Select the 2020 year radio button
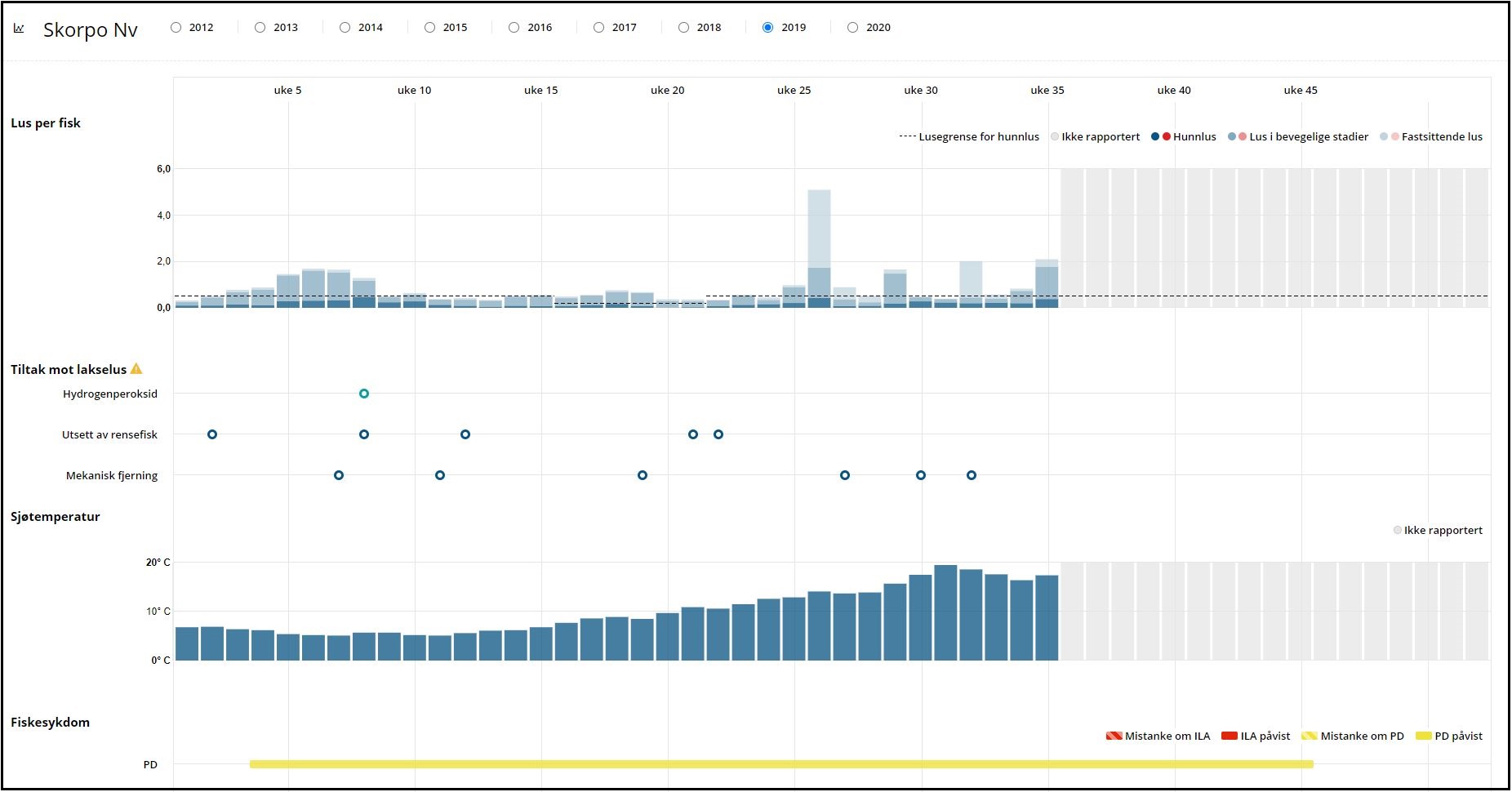The height and width of the screenshot is (792, 1512). tap(853, 28)
